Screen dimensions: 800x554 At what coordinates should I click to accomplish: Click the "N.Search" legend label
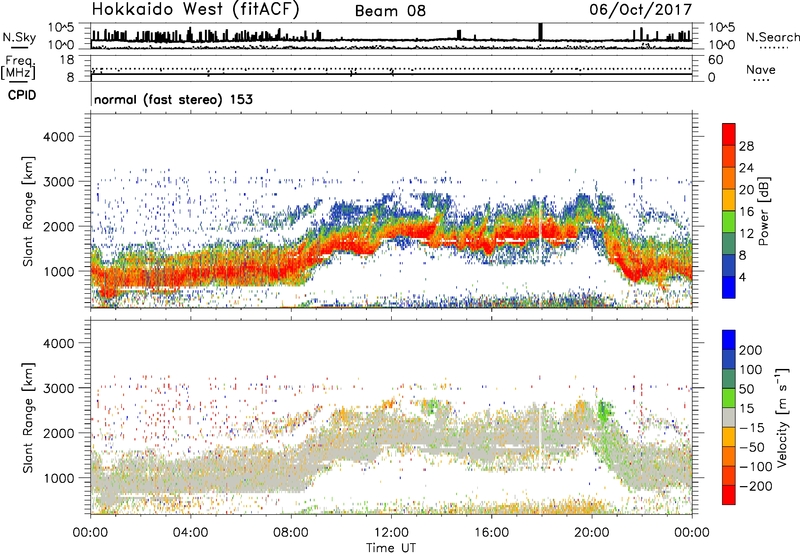[772, 37]
